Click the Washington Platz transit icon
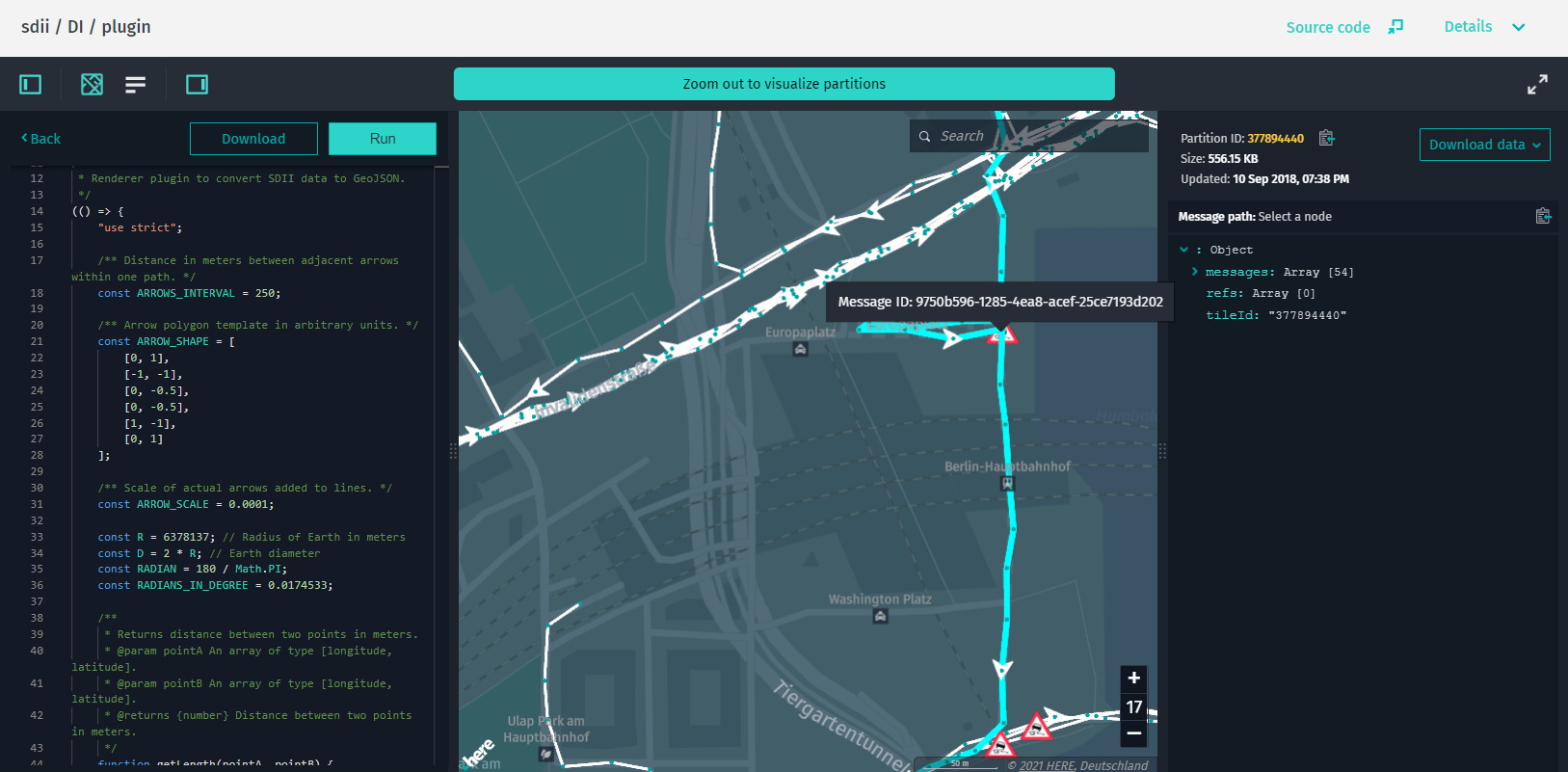 (880, 617)
